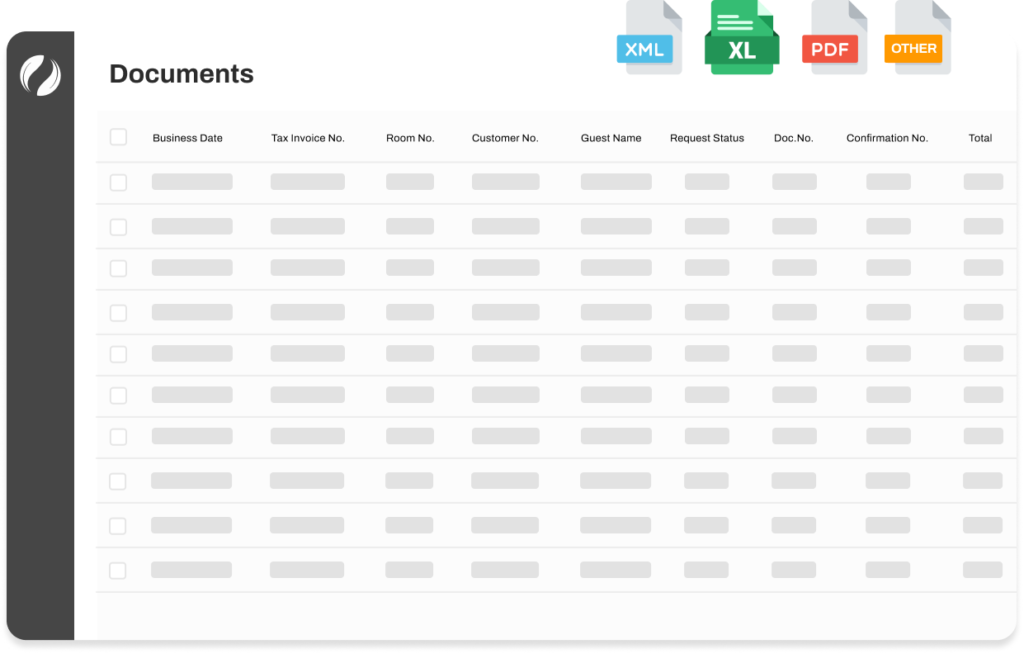Sort by the Total column header

(980, 138)
